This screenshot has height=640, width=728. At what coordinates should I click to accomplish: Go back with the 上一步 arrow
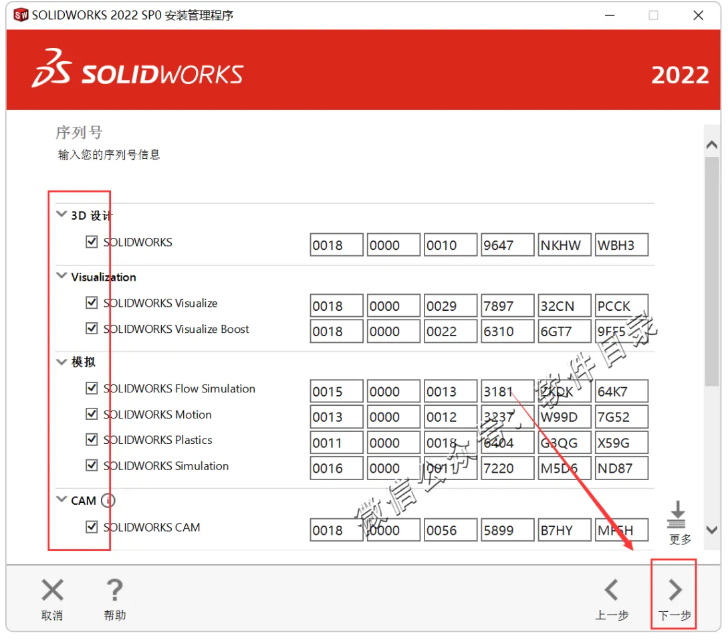[611, 590]
